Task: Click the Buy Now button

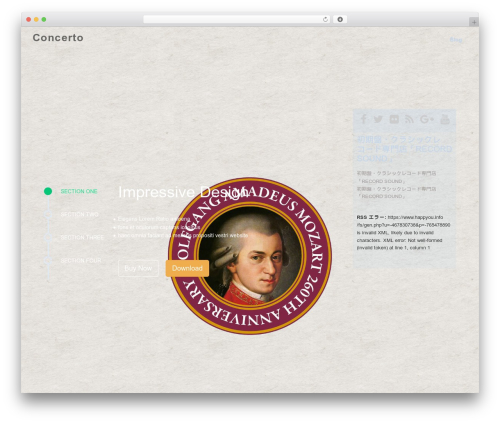Action: [x=138, y=268]
